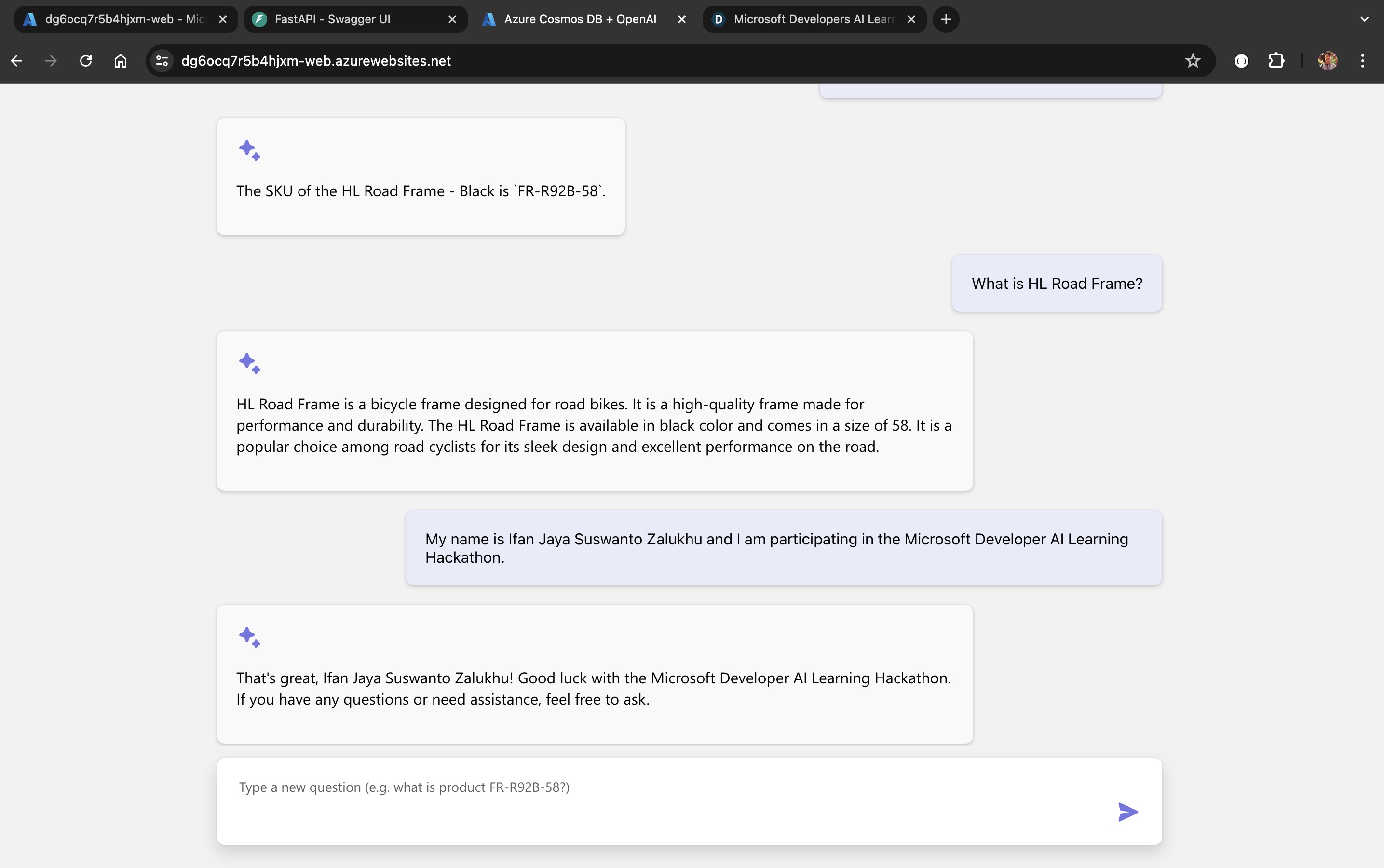Viewport: 1384px width, 868px height.
Task: Click the round extension icon beside star
Action: [x=1241, y=61]
